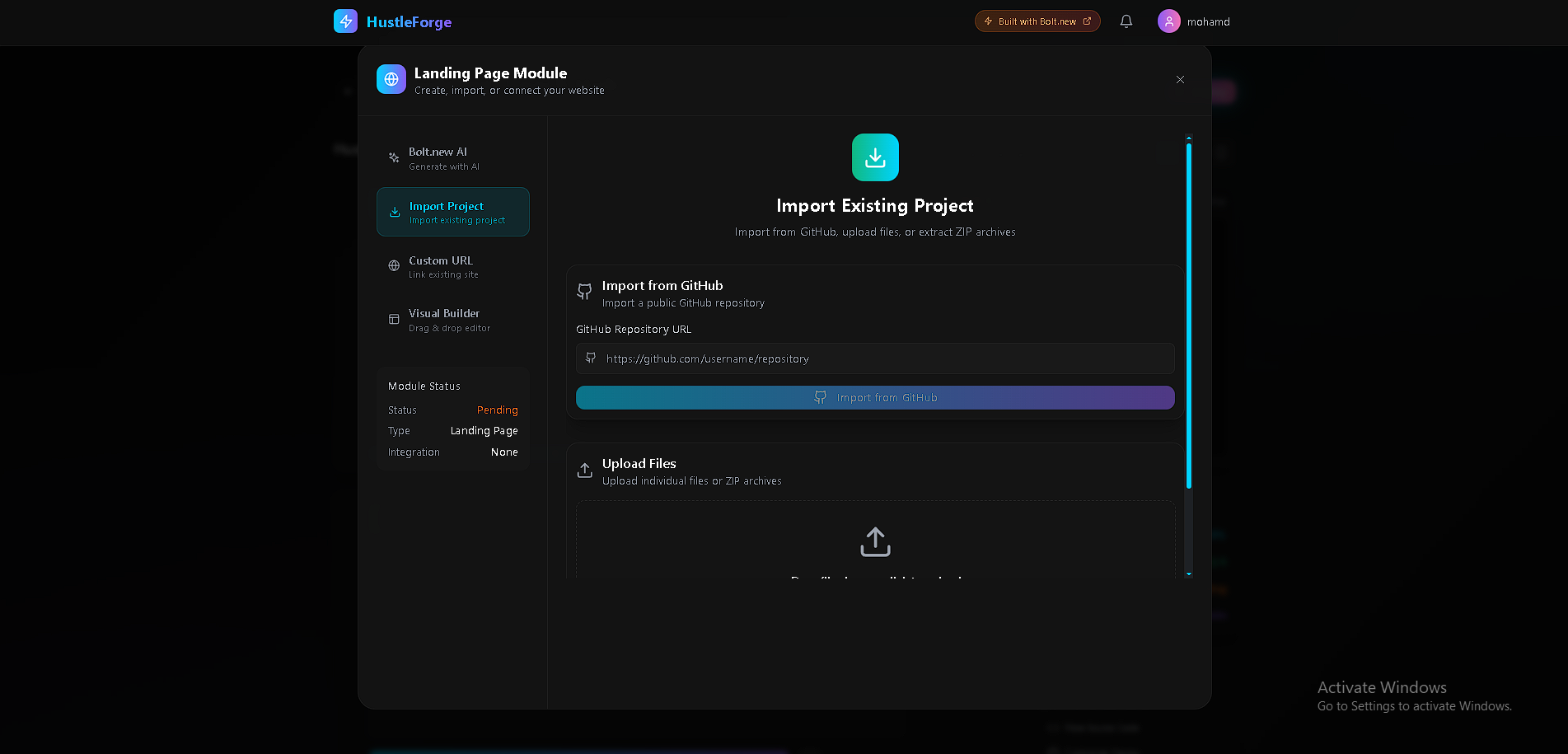The image size is (1568, 754).
Task: Click the Import a public GitHub repository text
Action: pyautogui.click(x=683, y=303)
